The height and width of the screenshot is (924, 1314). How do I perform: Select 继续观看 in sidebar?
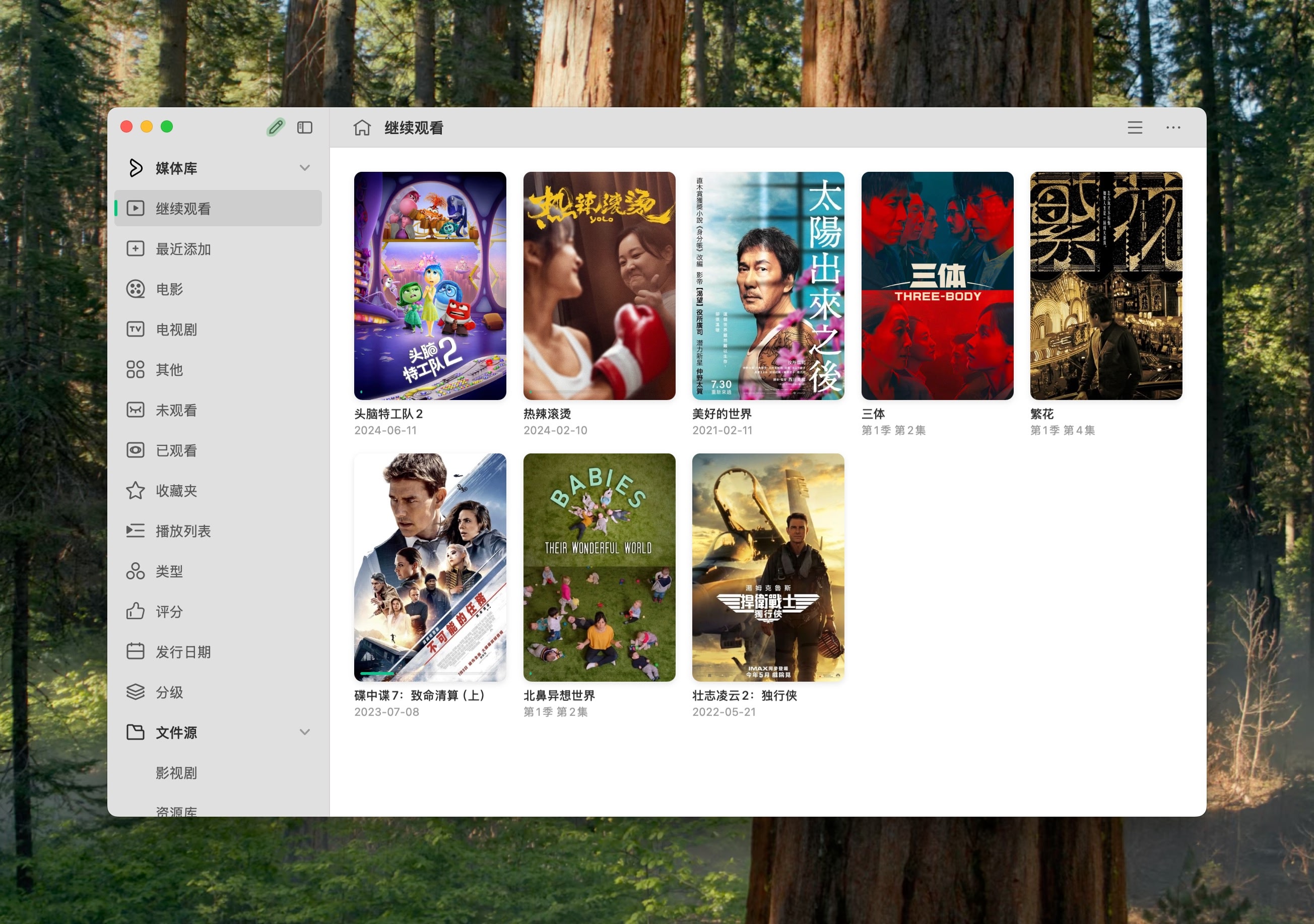218,208
